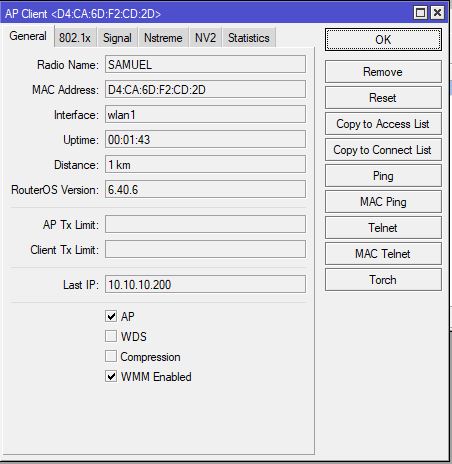View the Statistics tab
This screenshot has width=452, height=464.
pos(249,38)
